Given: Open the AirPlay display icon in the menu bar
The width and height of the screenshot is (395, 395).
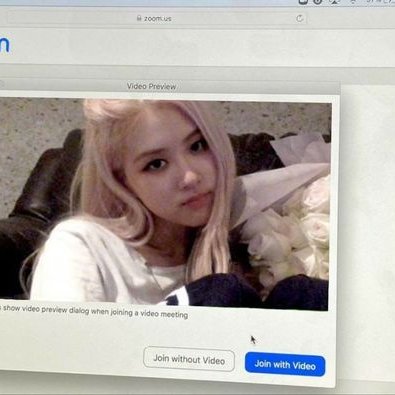Looking at the screenshot, I should (x=335, y=2).
